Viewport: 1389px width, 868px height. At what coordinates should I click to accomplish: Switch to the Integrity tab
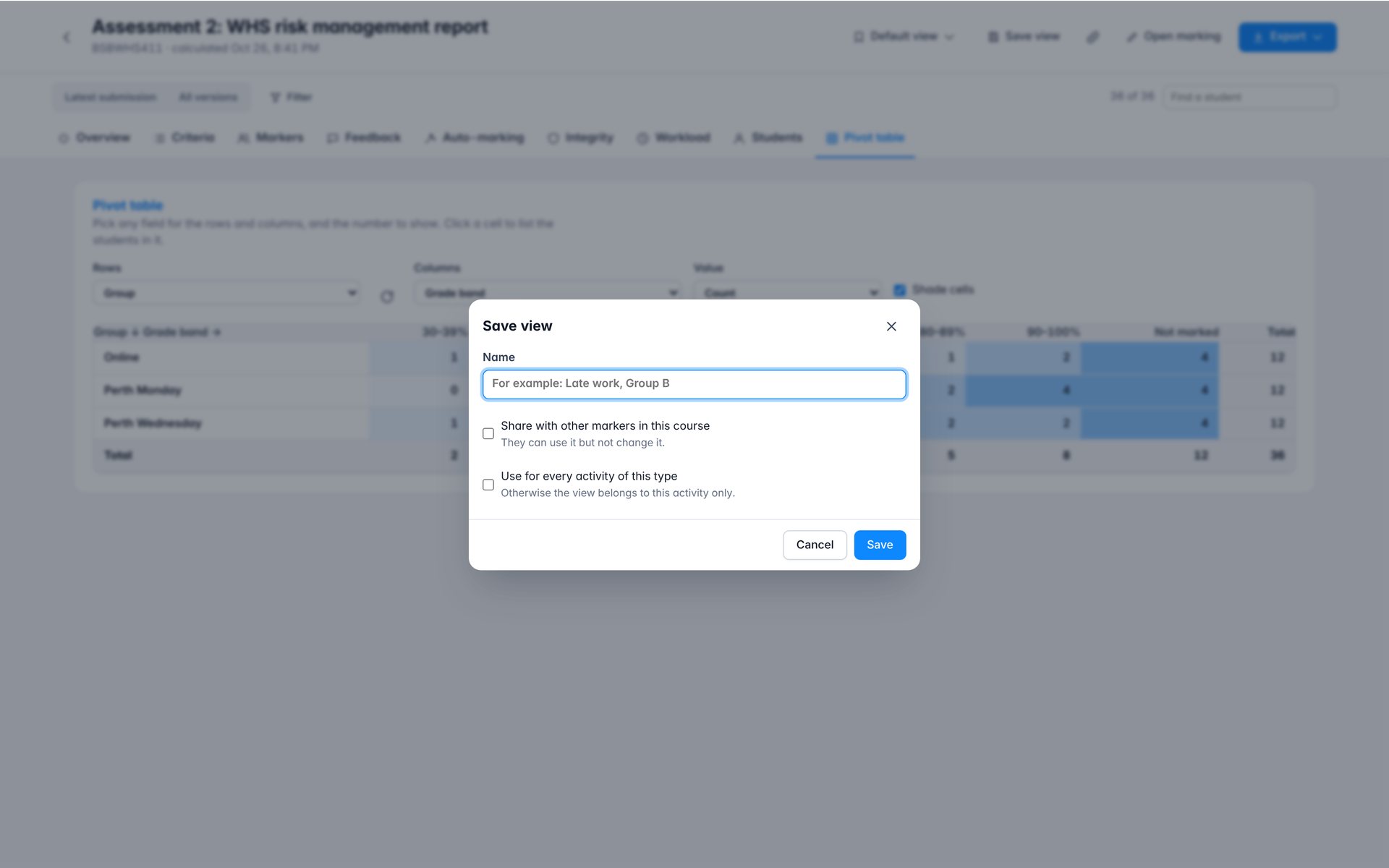click(580, 137)
